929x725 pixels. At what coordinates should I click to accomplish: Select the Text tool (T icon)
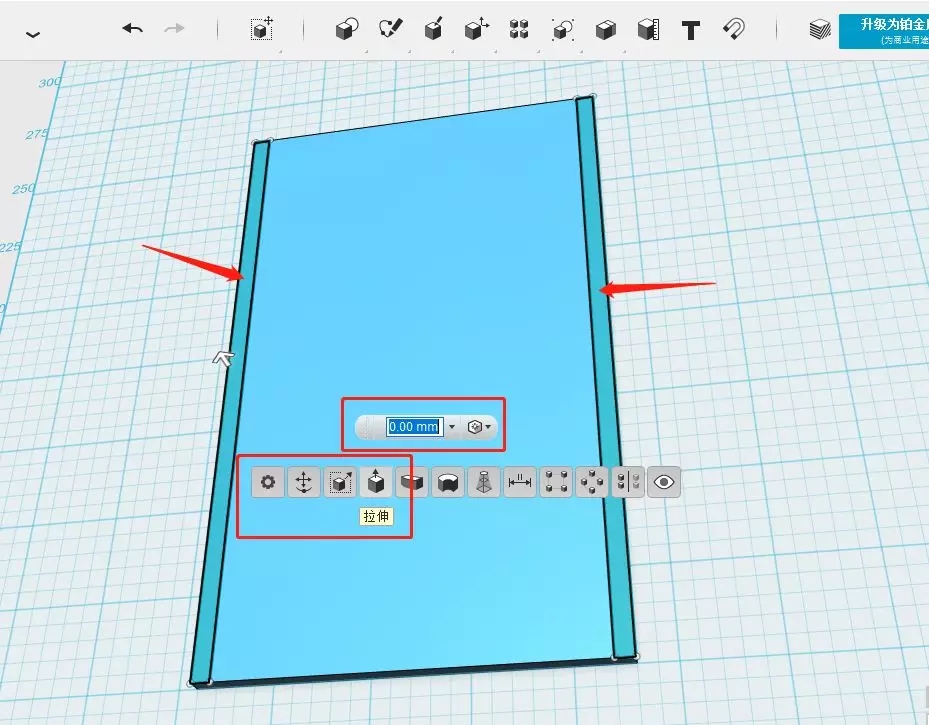[x=689, y=29]
